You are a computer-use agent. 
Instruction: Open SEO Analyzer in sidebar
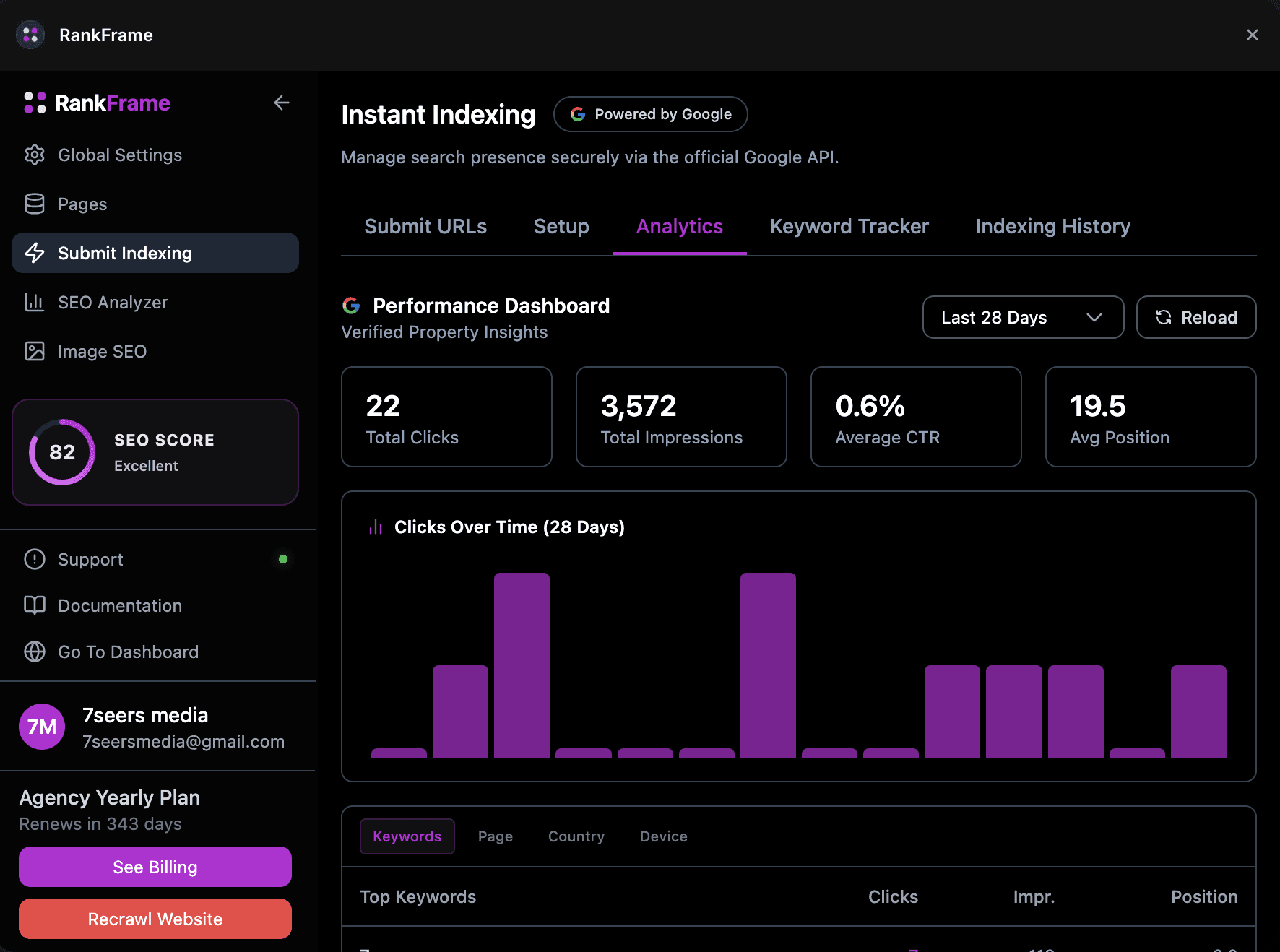155,302
